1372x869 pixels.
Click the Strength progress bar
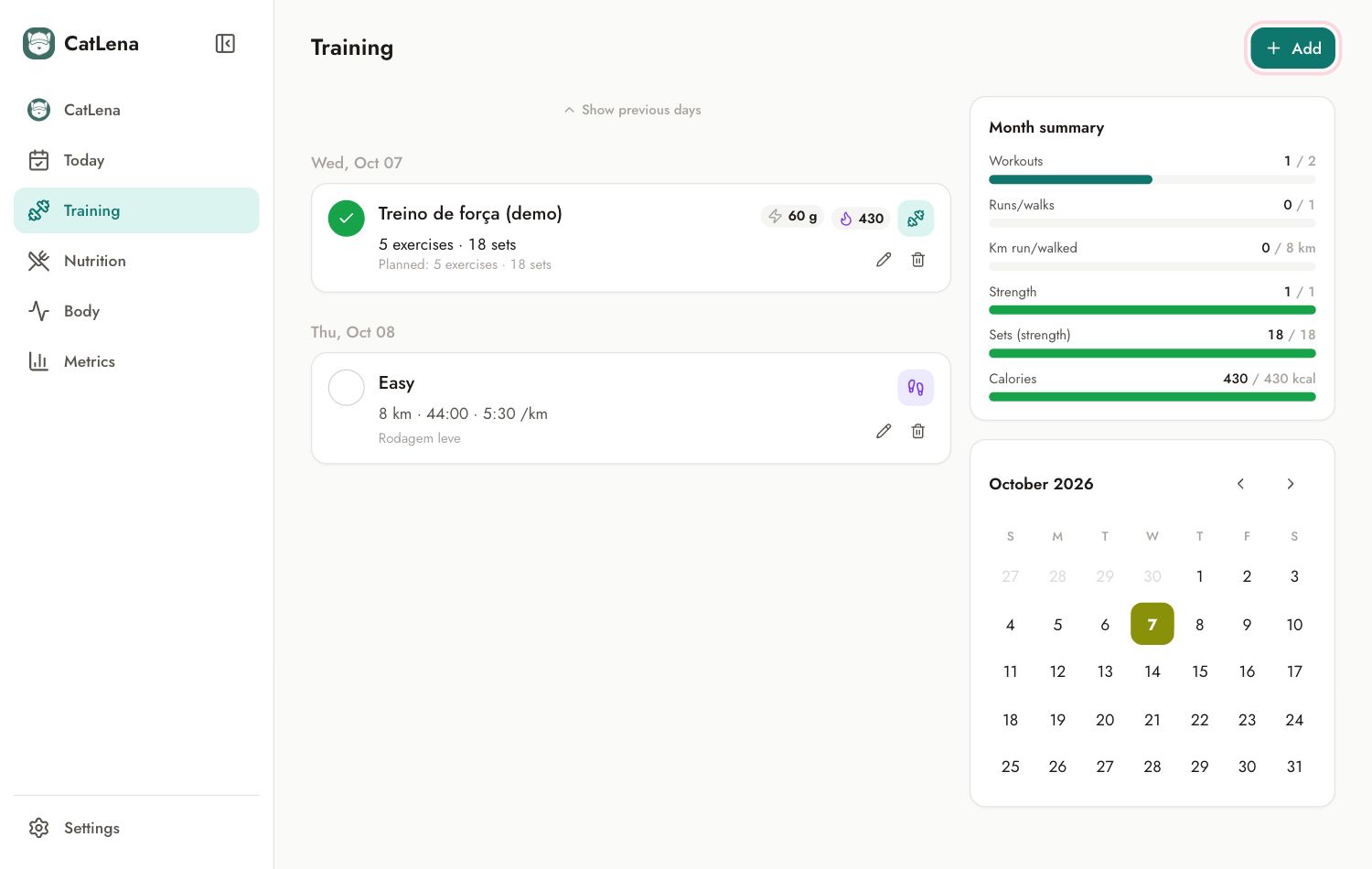[x=1152, y=310]
